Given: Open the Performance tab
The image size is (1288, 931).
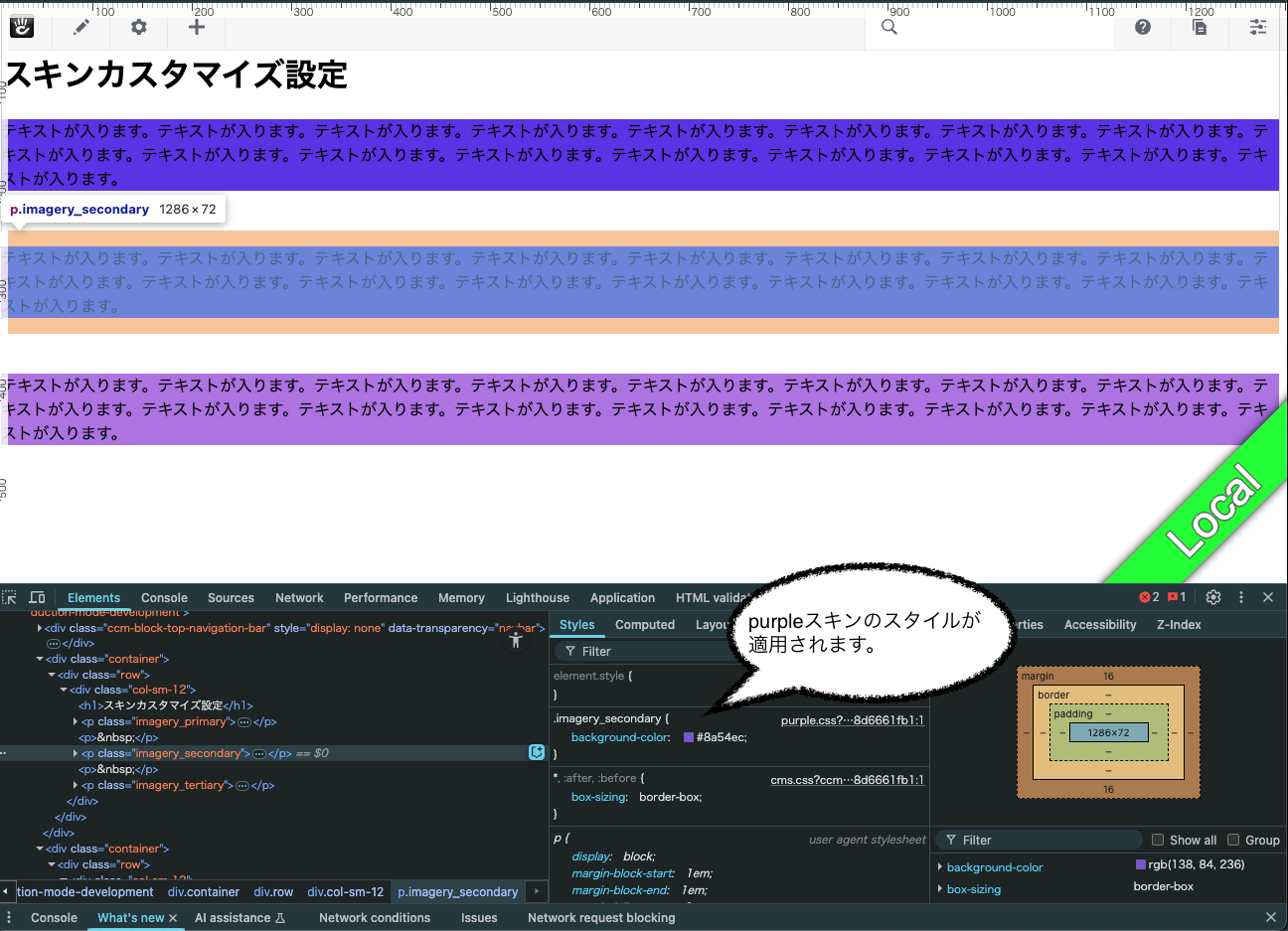Looking at the screenshot, I should click(381, 597).
